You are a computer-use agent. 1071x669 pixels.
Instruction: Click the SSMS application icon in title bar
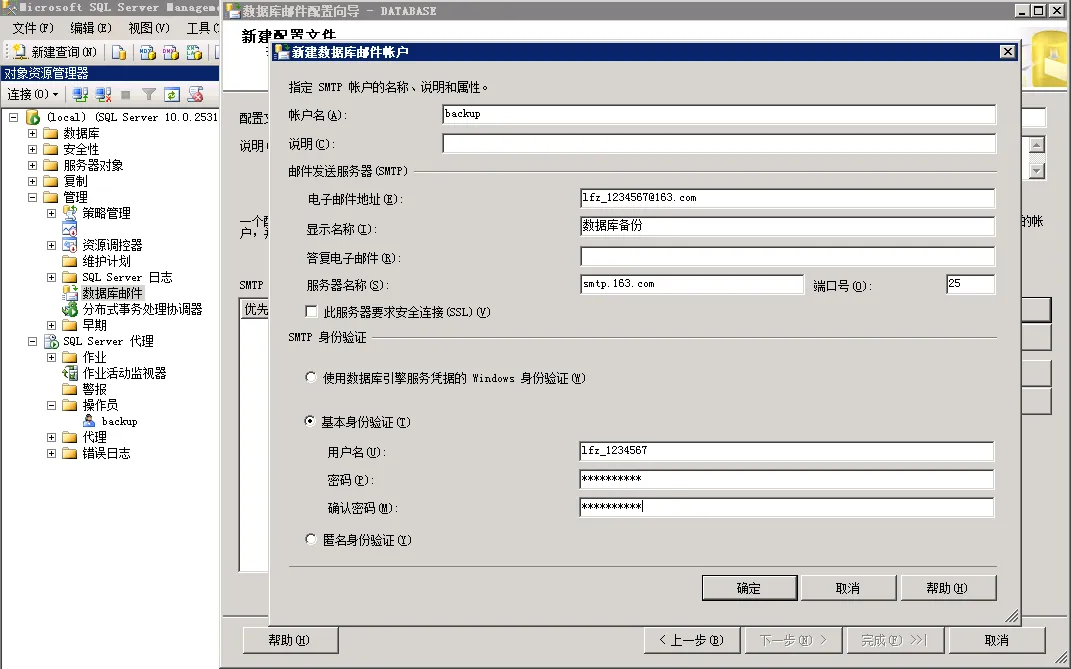10,8
